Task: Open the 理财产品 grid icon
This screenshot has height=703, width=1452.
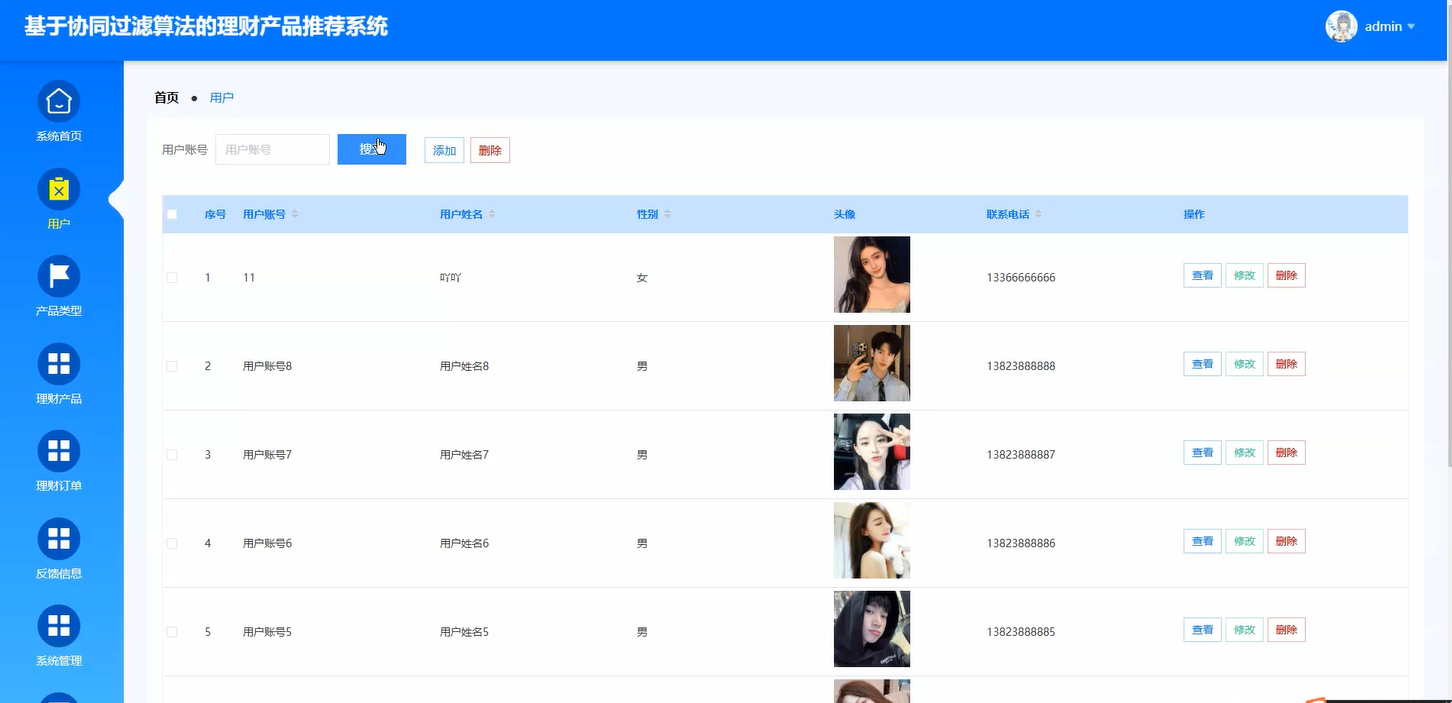Action: pyautogui.click(x=58, y=364)
